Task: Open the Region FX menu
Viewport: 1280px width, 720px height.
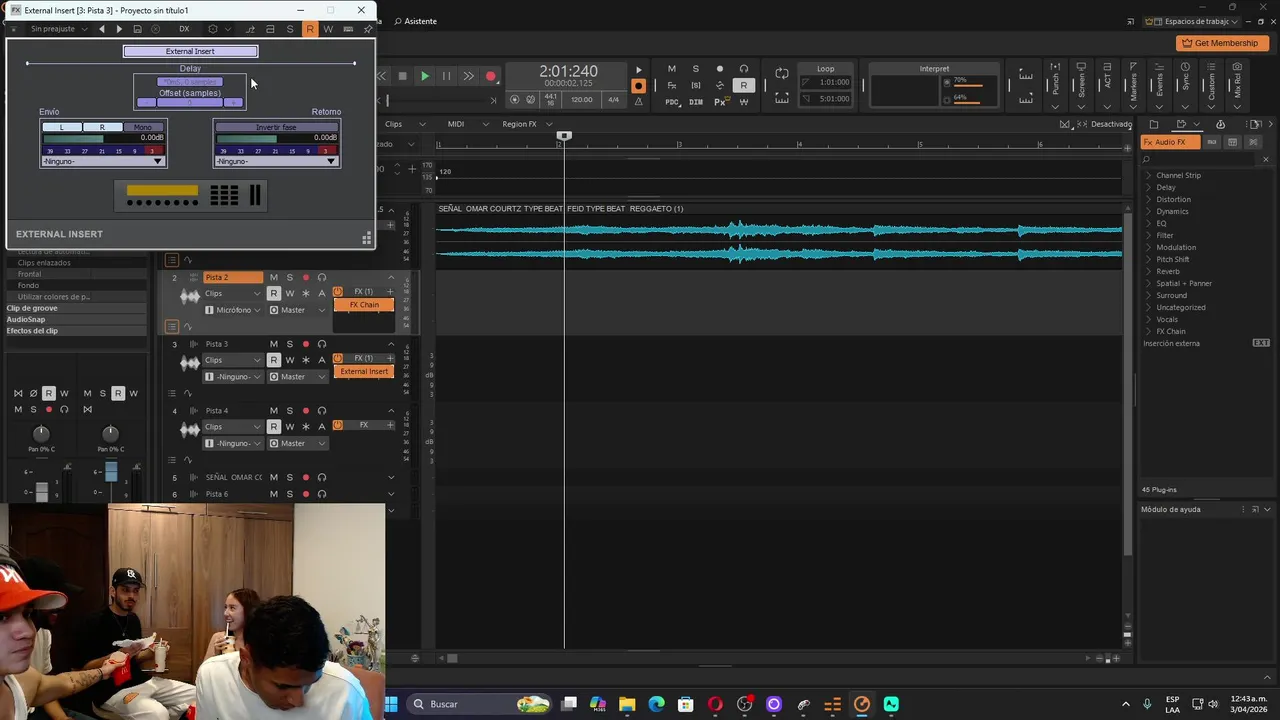Action: (x=527, y=124)
